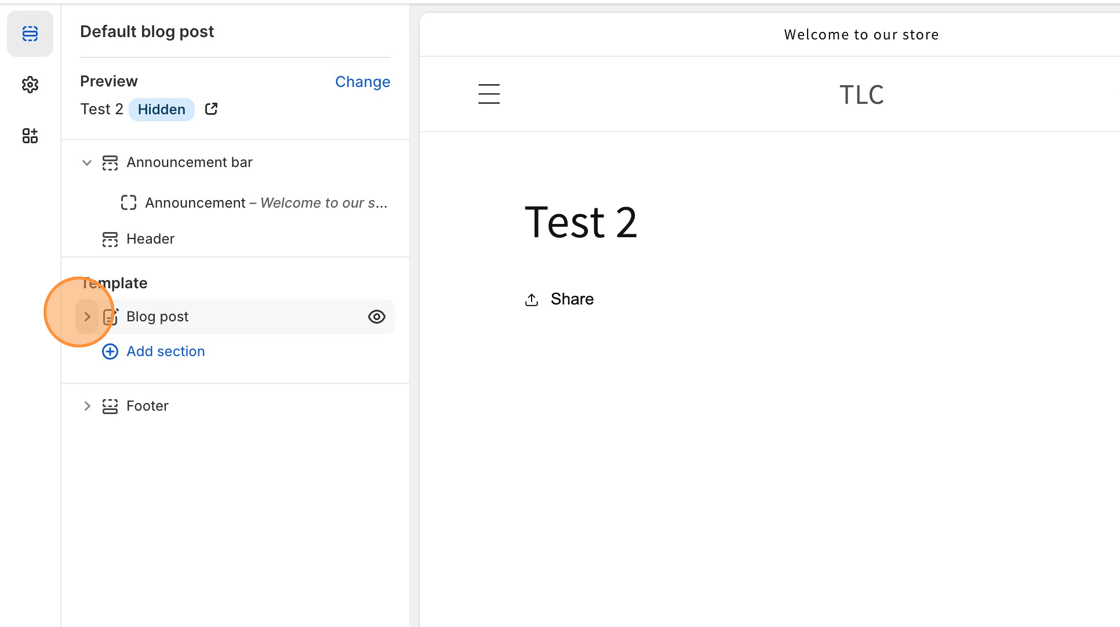Expand the Footer section
Image resolution: width=1120 pixels, height=627 pixels.
(x=87, y=406)
